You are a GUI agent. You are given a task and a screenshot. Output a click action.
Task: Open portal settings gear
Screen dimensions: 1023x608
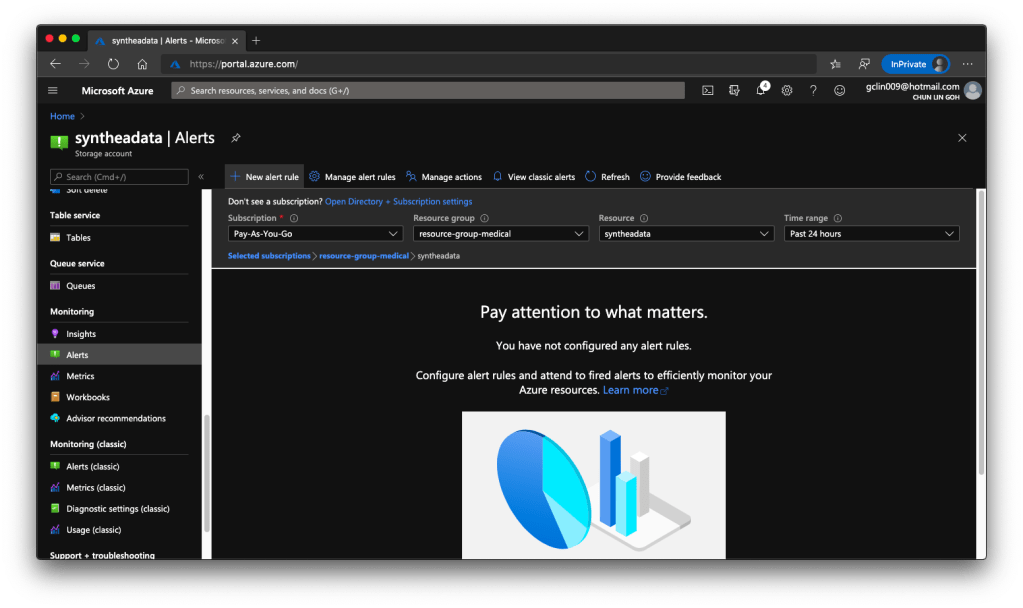point(787,90)
